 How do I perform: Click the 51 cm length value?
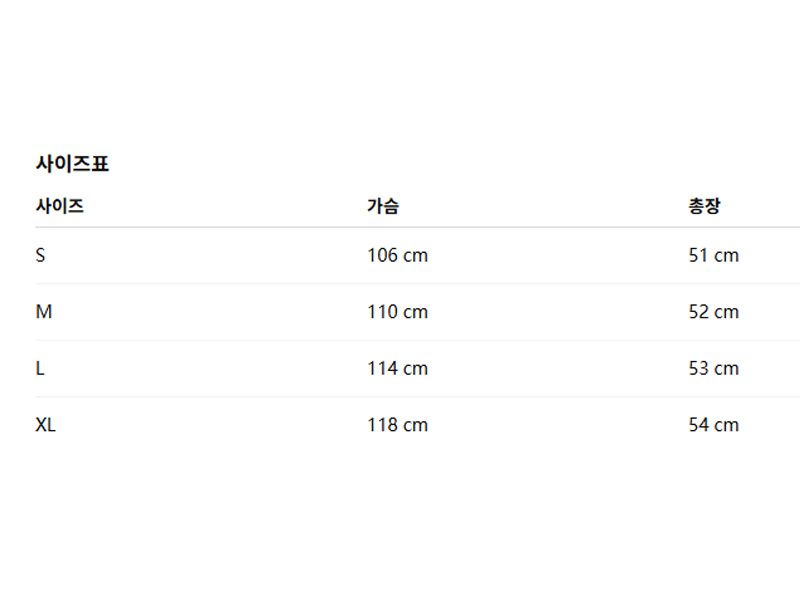click(x=714, y=255)
